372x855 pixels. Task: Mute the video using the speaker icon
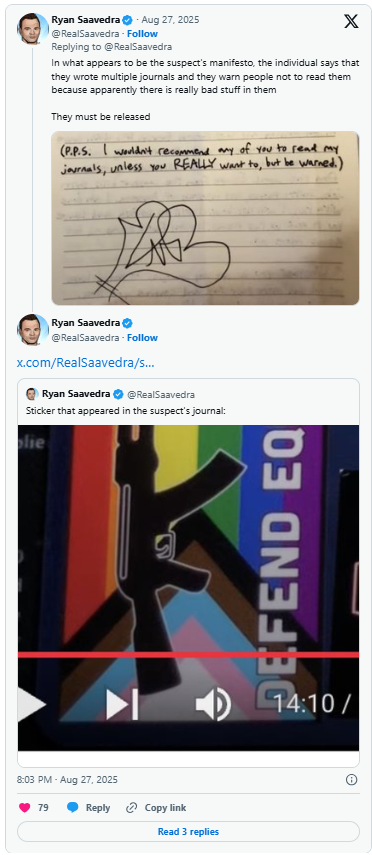(213, 705)
